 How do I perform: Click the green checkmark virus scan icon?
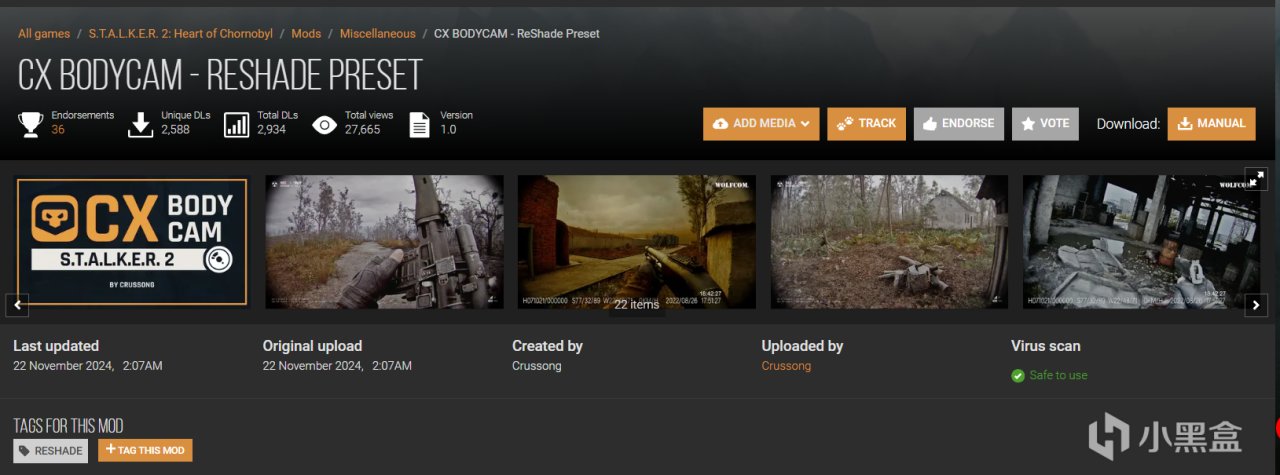click(x=1018, y=376)
